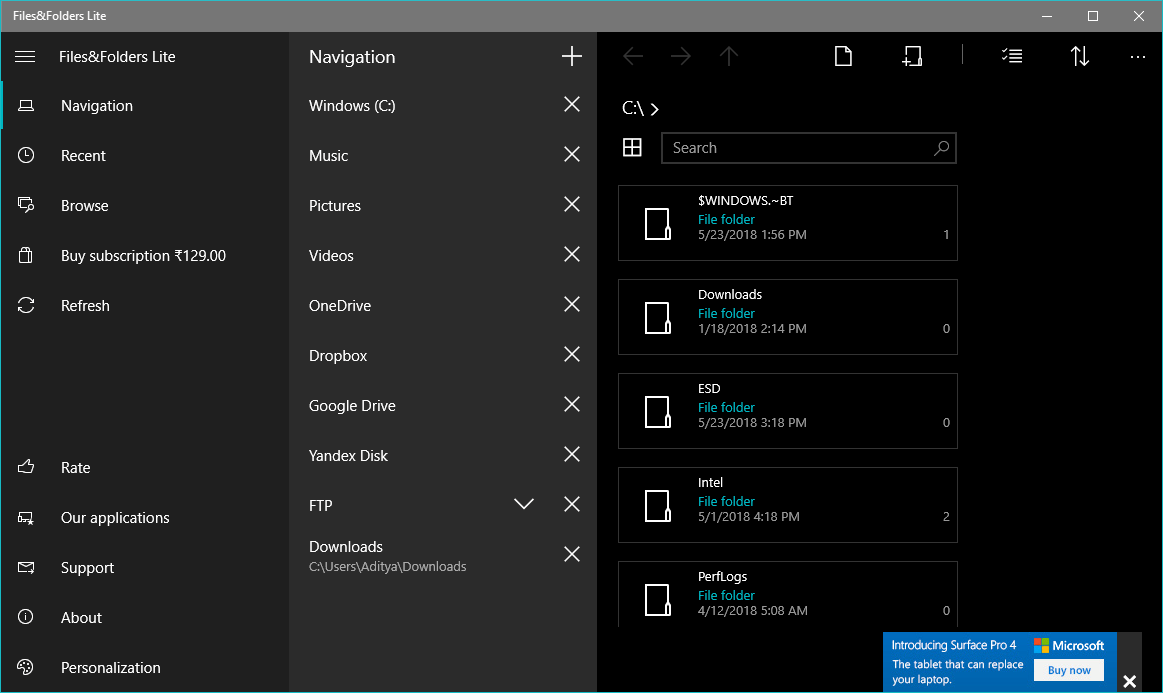
Task: Open the Recent menu item
Action: point(83,156)
